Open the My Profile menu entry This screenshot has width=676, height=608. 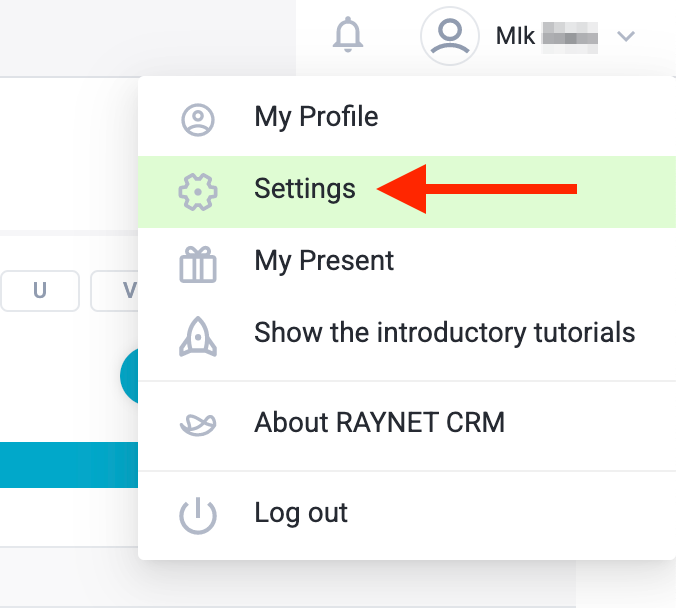coord(316,117)
